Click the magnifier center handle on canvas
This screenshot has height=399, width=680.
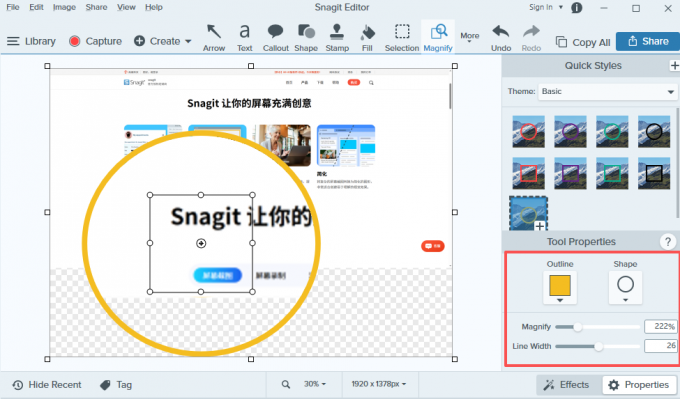pos(201,243)
